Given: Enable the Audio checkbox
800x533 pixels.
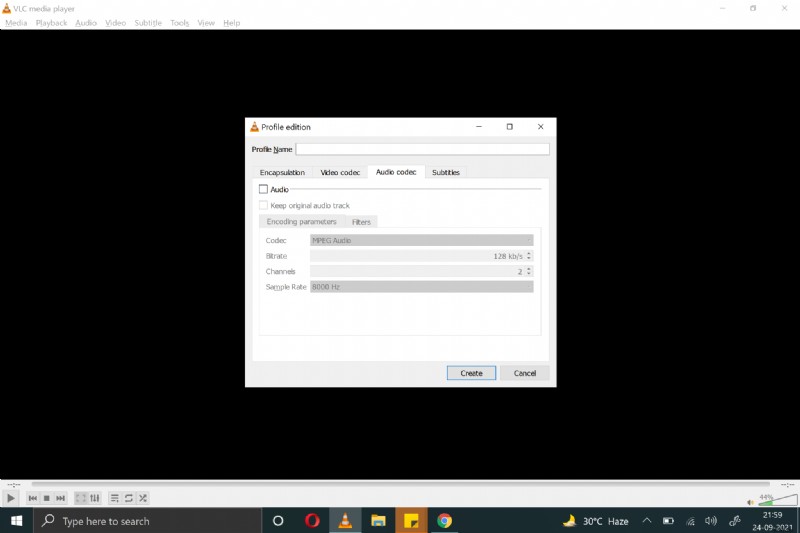Looking at the screenshot, I should pyautogui.click(x=263, y=189).
